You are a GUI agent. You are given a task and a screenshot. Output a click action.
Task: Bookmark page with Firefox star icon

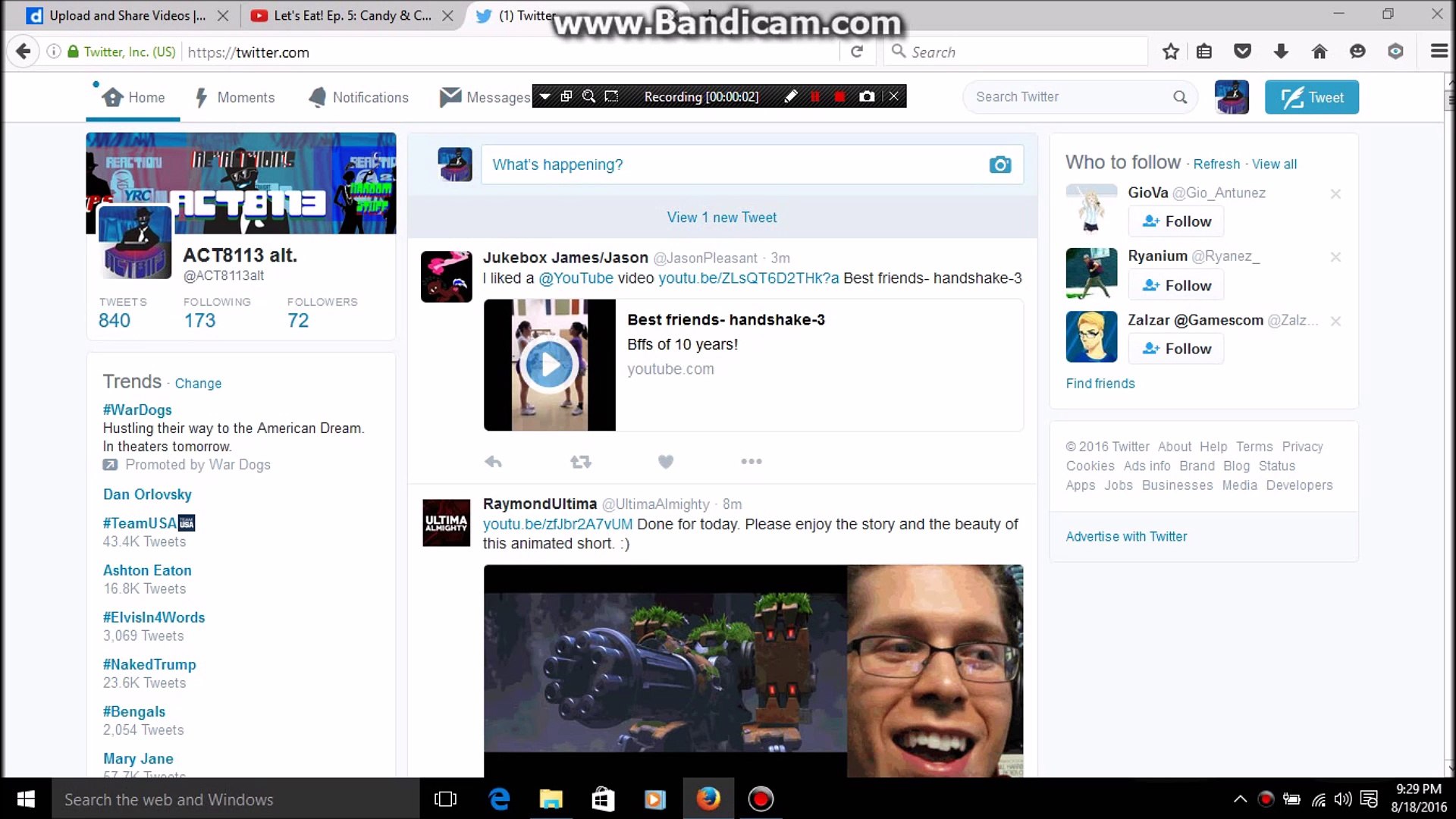pos(1170,52)
